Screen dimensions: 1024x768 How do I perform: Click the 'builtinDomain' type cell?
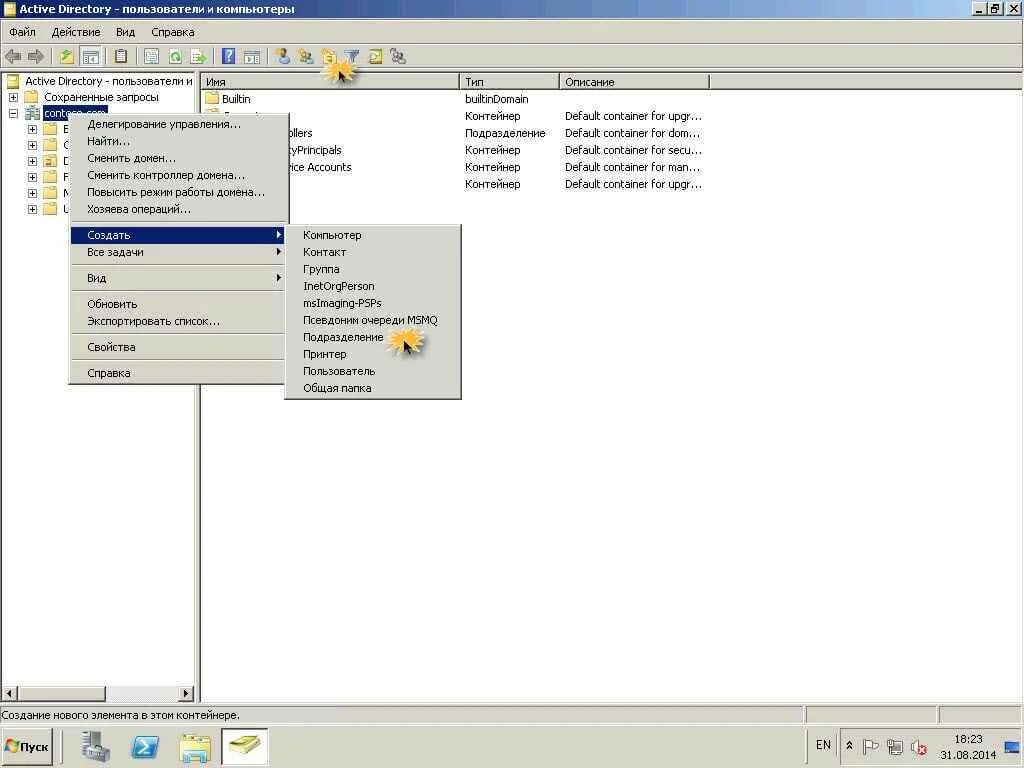[x=496, y=99]
